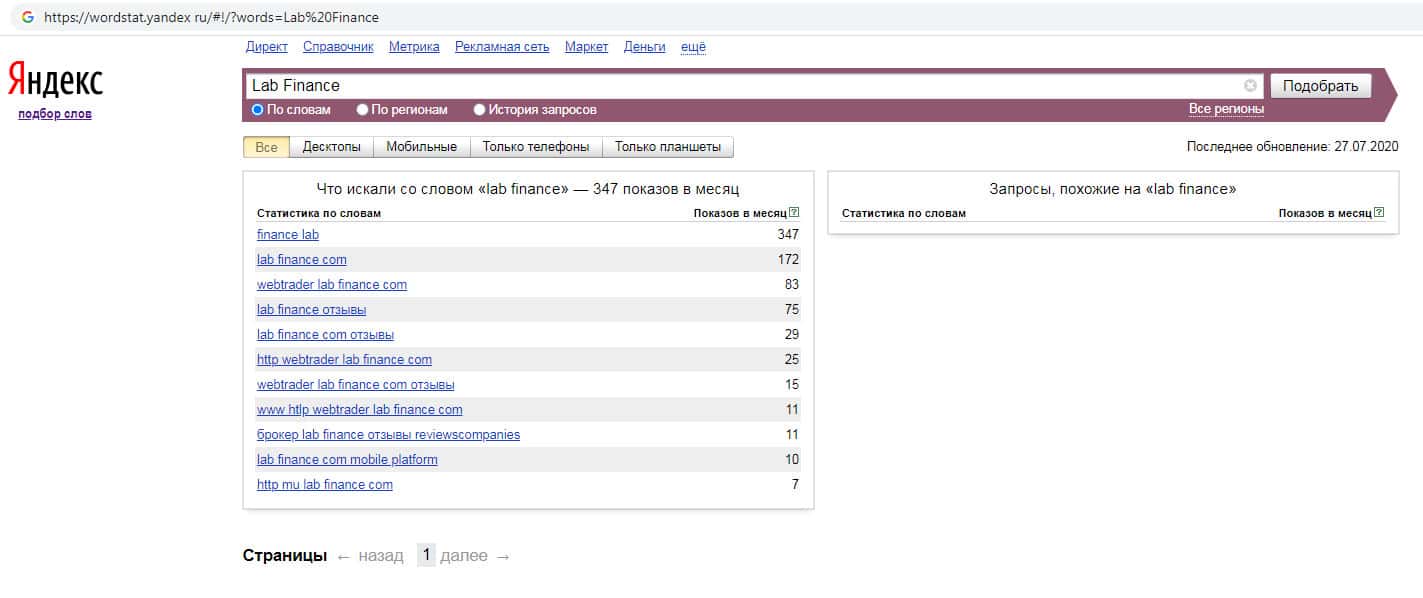
Task: Select the 'История запросов' radio option
Action: pos(480,110)
